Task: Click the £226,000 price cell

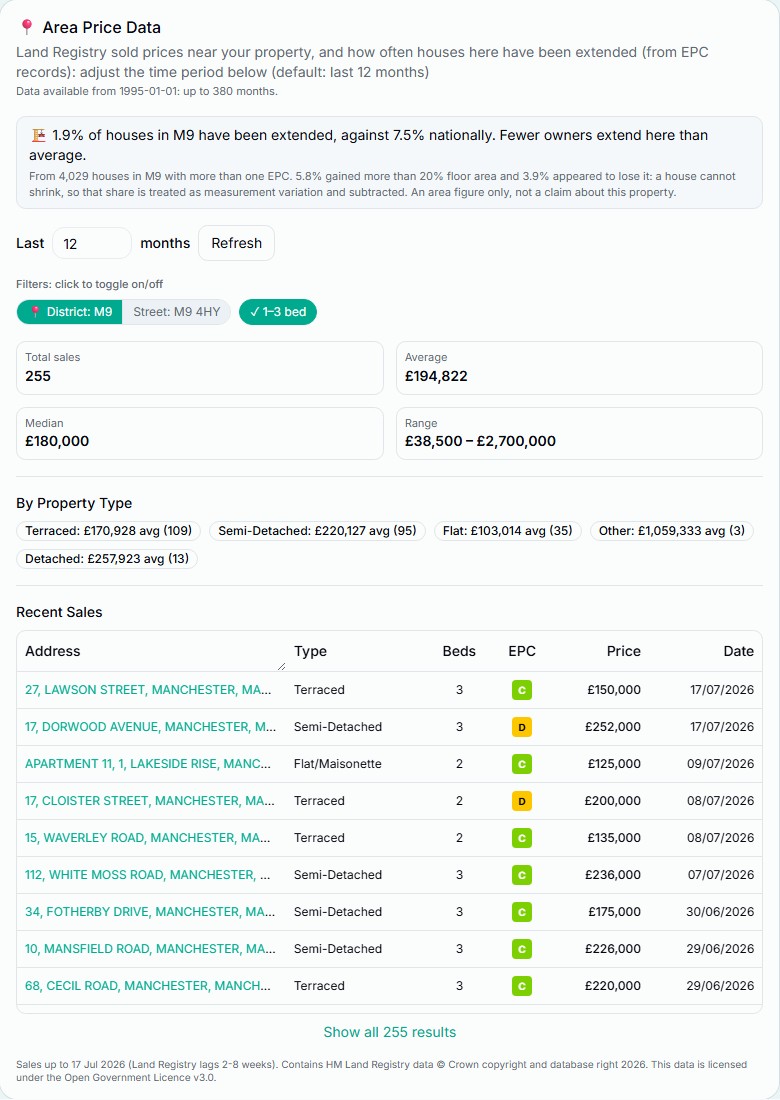Action: pyautogui.click(x=613, y=949)
